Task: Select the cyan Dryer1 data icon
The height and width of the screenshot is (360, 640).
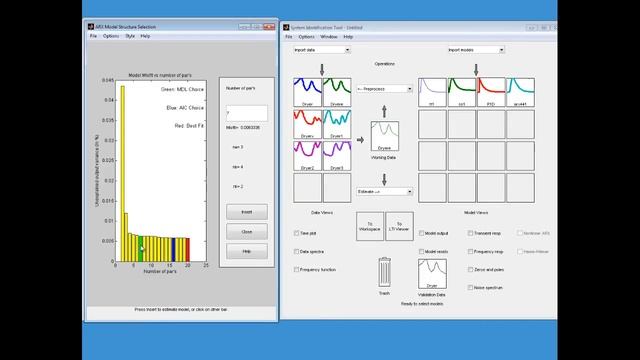Action: [337, 124]
